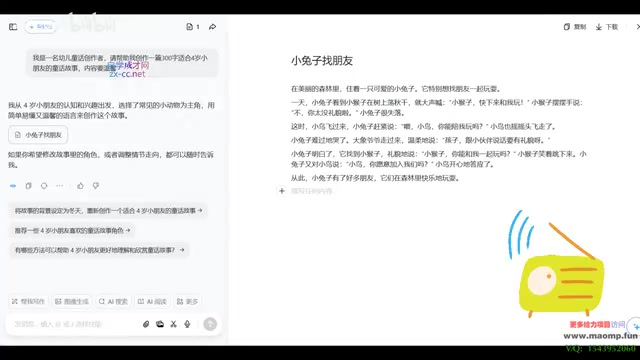Select suggestion about helping kids understand stories
This screenshot has height=360, width=640.
pyautogui.click(x=99, y=250)
